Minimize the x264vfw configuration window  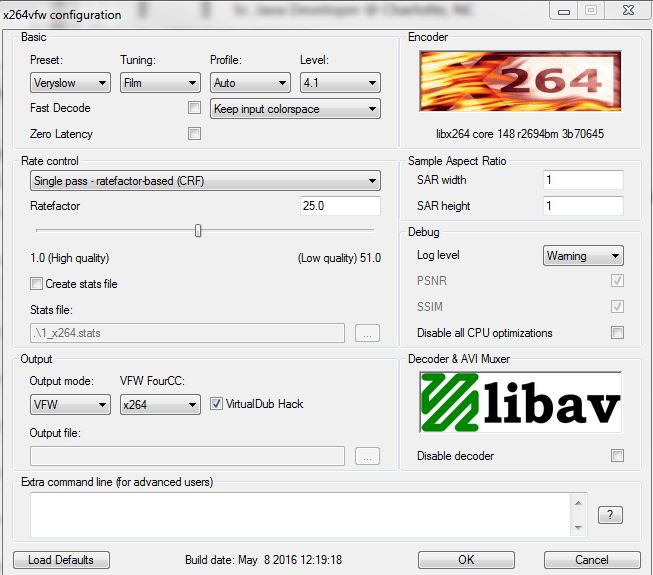tap(564, 11)
